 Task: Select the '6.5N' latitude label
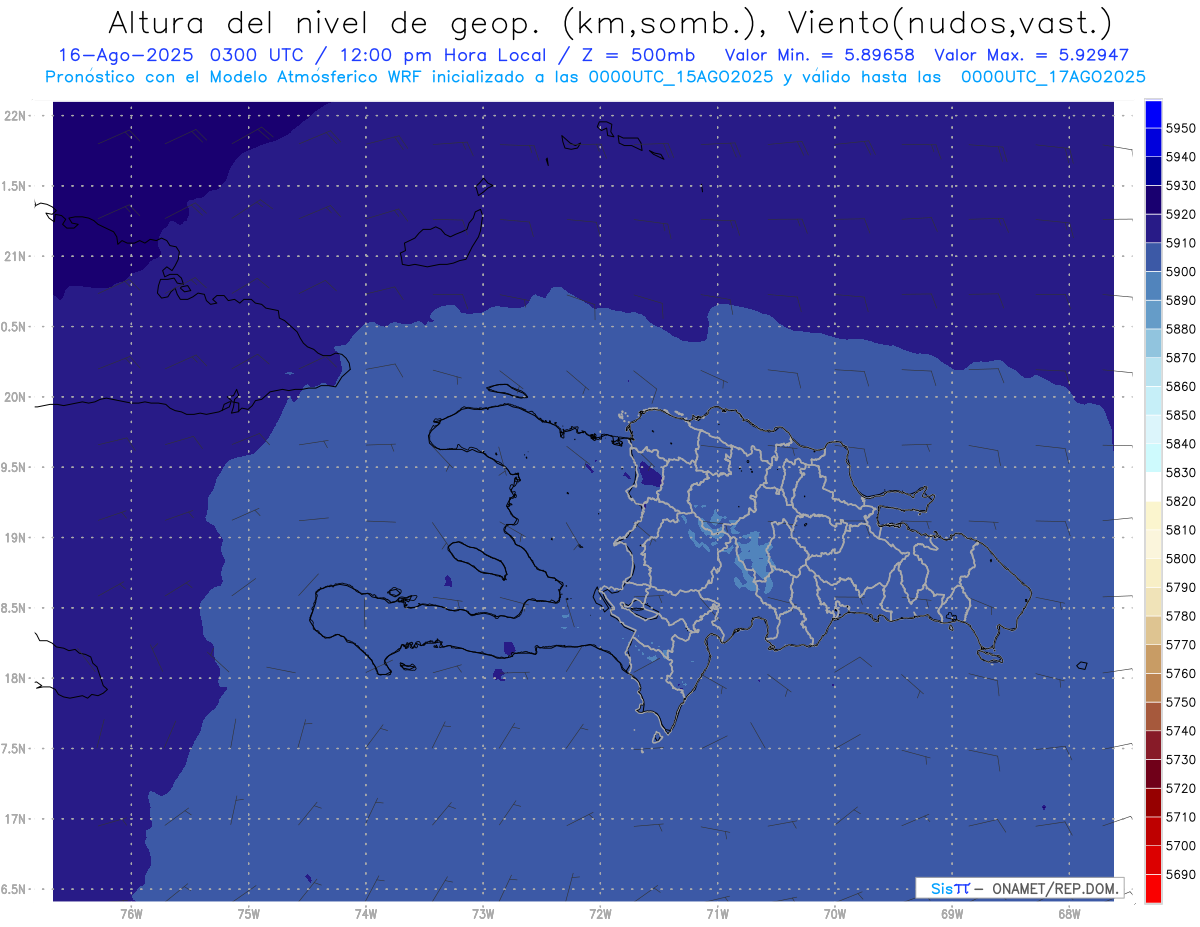click(15, 890)
